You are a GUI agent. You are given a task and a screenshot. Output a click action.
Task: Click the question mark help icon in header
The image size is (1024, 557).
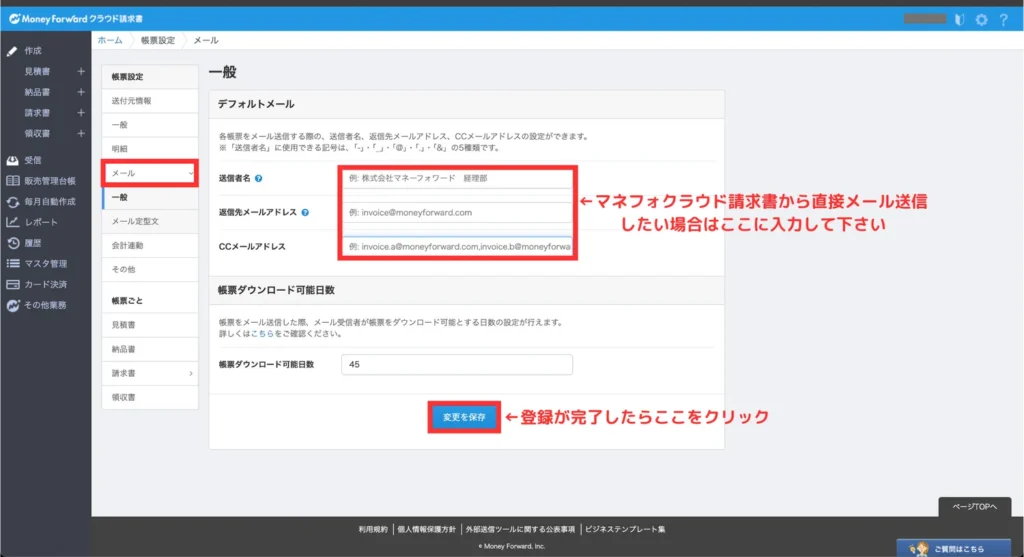(x=1003, y=19)
